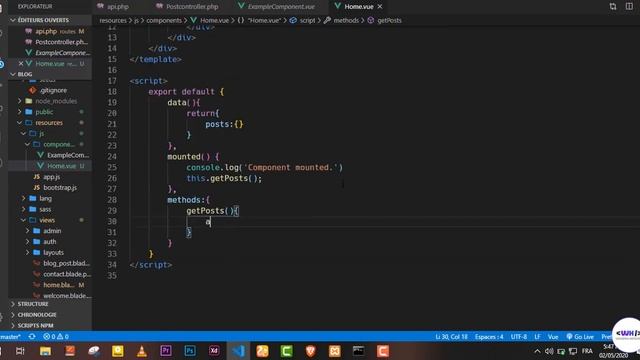Expand the sass folder
This screenshot has height=360, width=640.
pos(45,209)
